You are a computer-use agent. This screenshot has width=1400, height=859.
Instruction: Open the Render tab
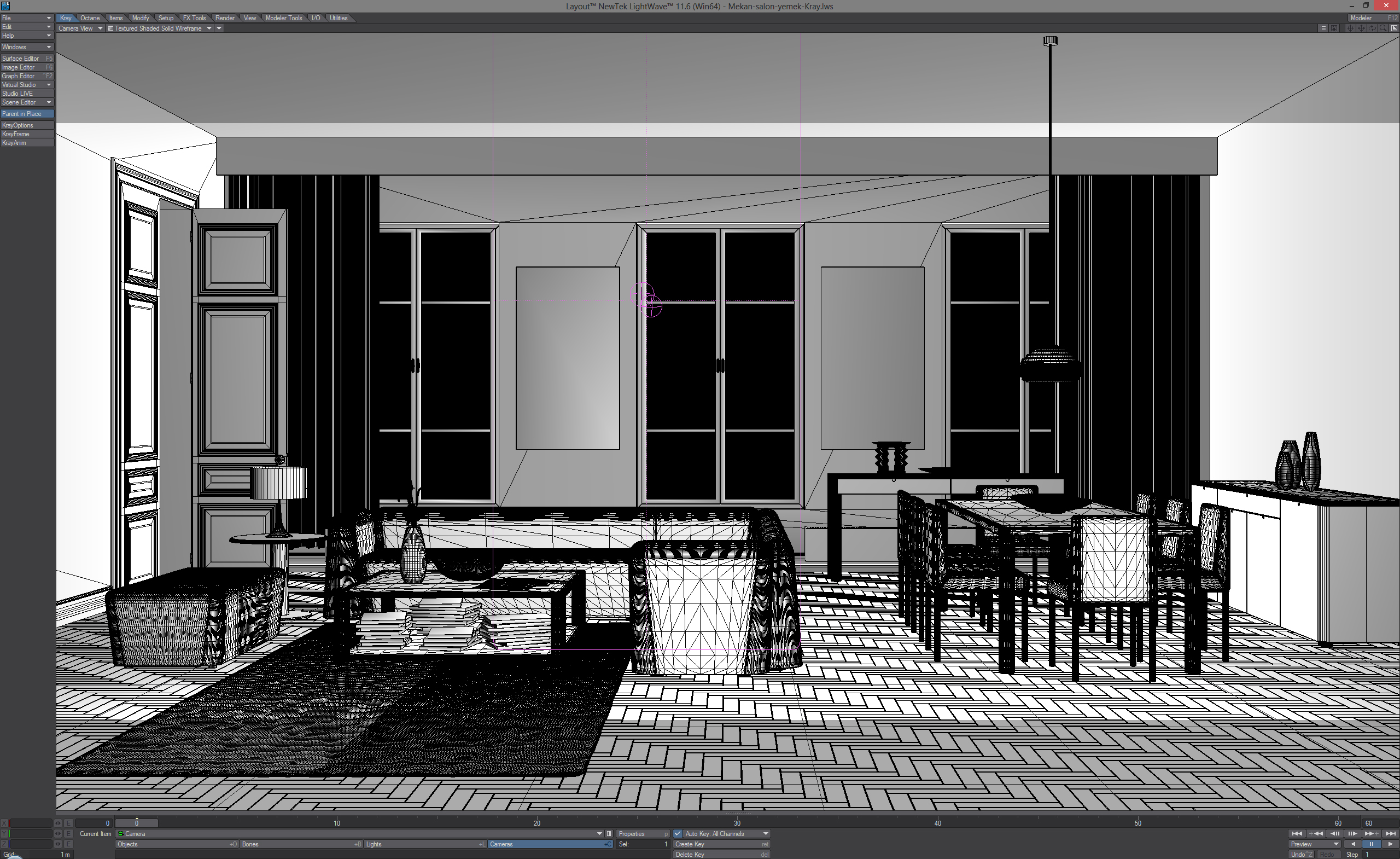click(x=224, y=18)
